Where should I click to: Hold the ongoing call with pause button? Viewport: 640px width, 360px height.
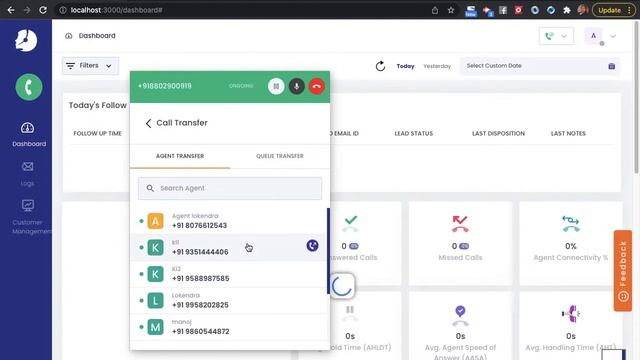(276, 86)
